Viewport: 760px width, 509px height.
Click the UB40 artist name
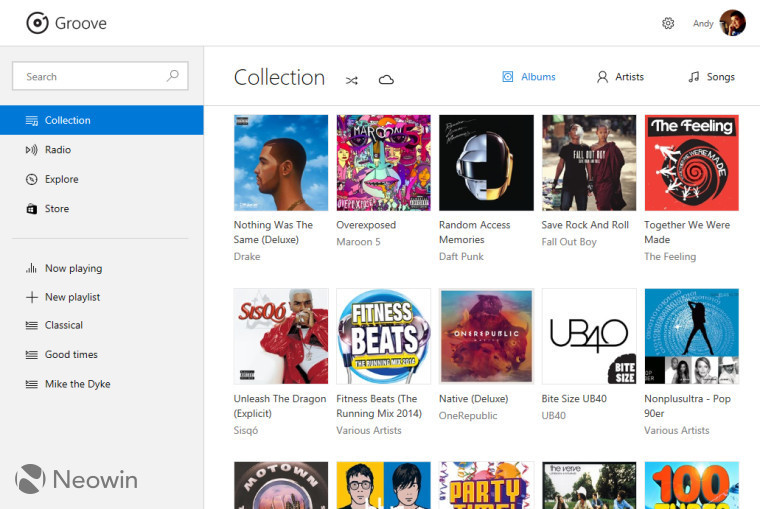[x=554, y=416]
